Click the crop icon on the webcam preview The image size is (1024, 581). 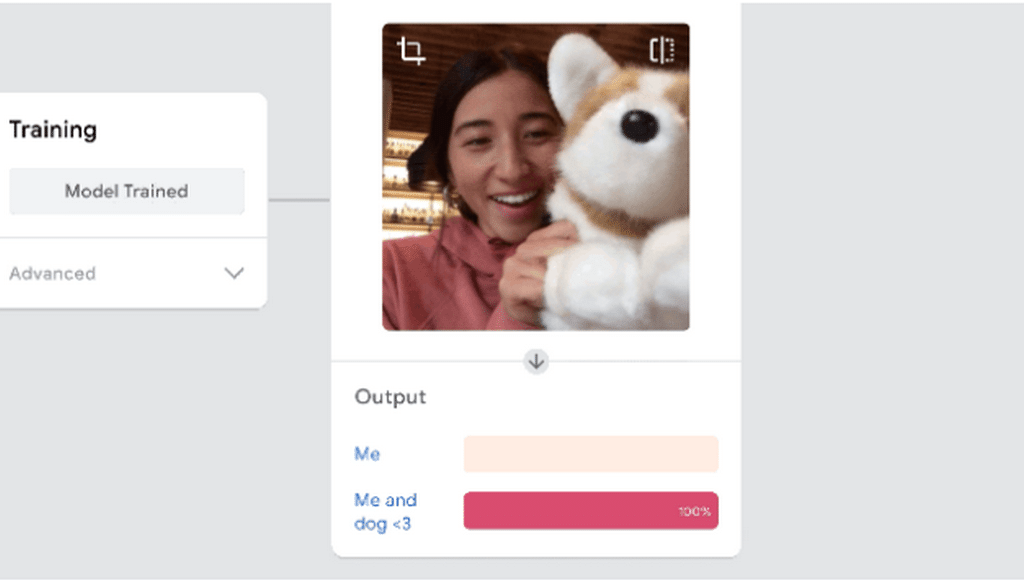click(411, 51)
